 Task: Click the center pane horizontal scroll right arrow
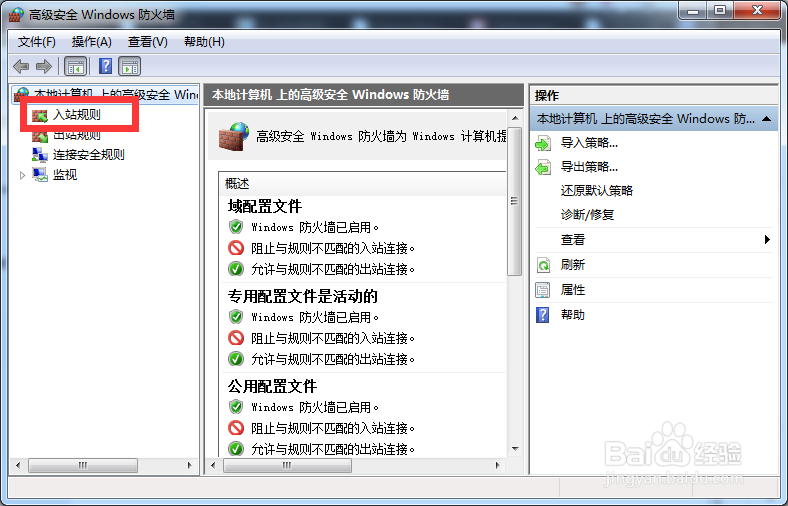point(498,465)
